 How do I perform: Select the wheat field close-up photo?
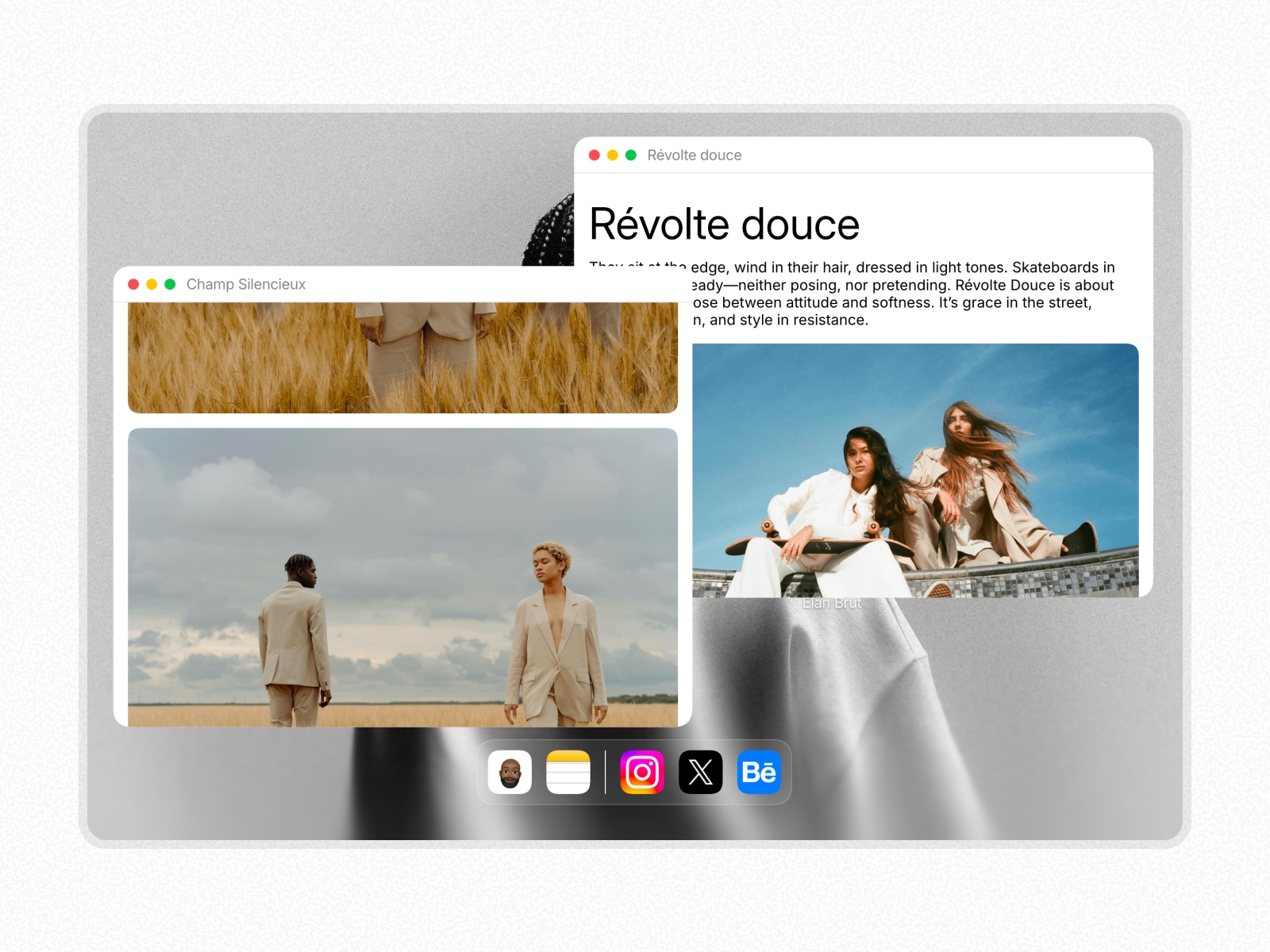click(402, 357)
